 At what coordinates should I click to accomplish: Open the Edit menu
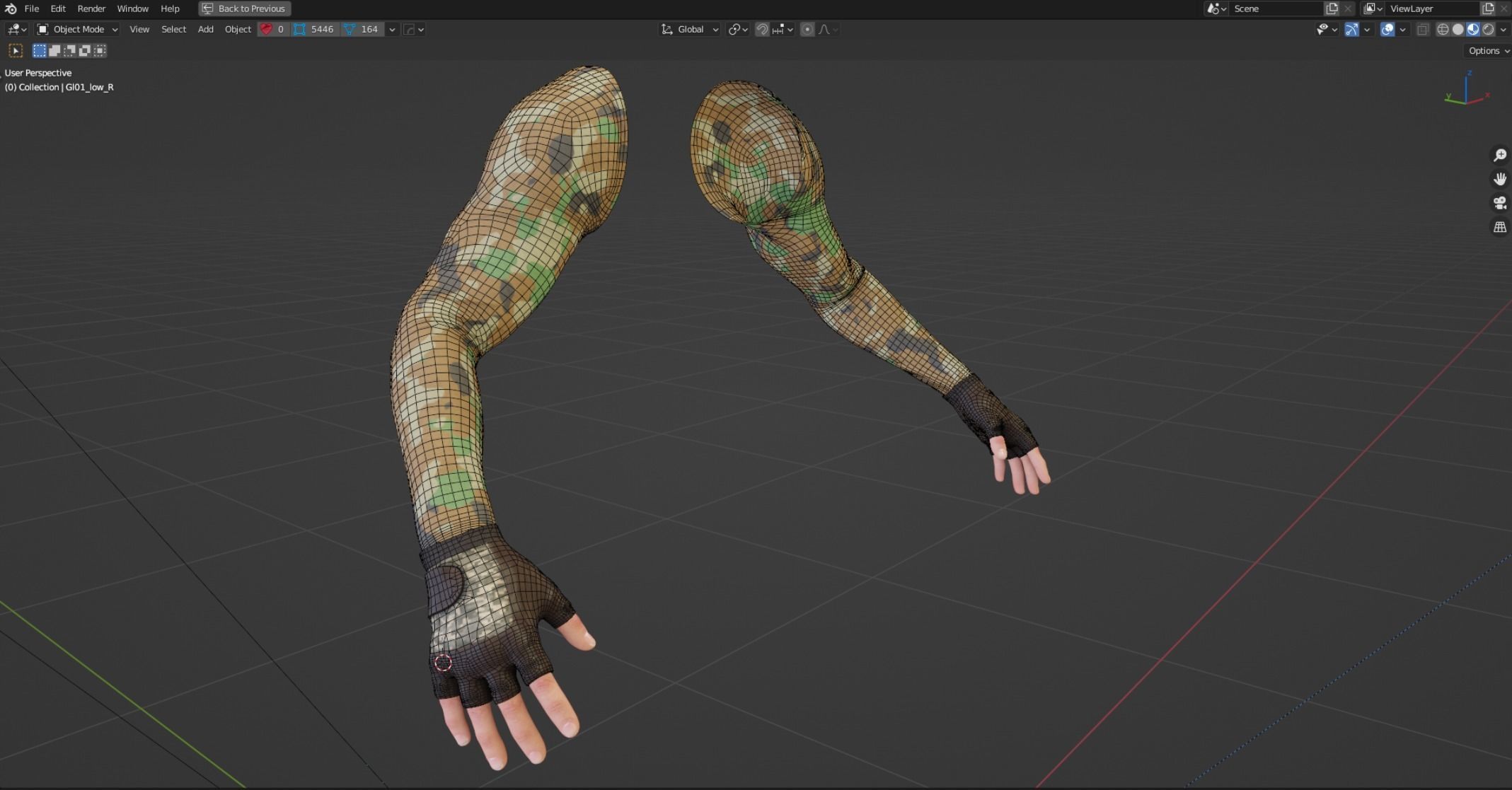click(x=58, y=8)
